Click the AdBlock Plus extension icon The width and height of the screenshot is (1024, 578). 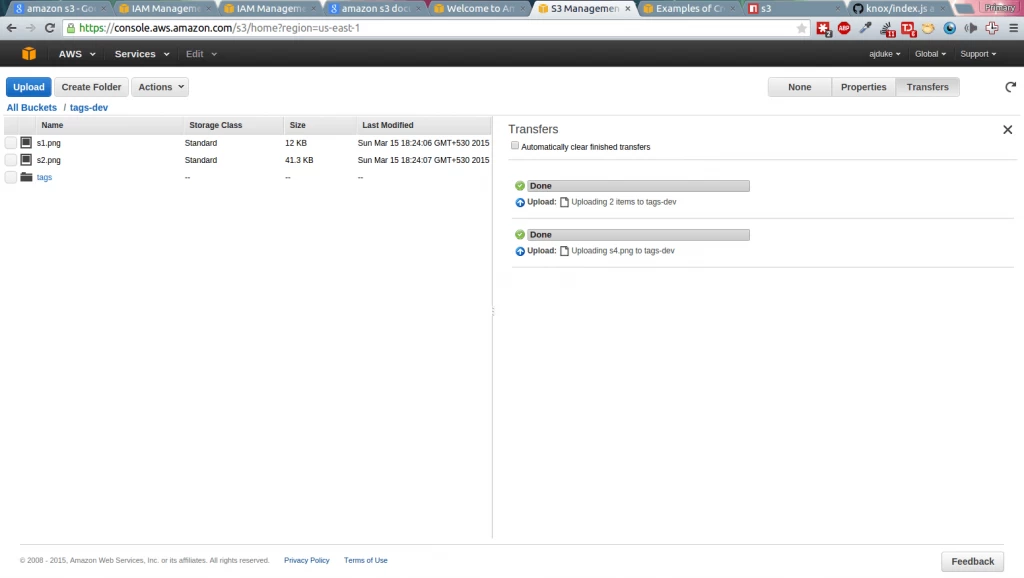[x=844, y=28]
